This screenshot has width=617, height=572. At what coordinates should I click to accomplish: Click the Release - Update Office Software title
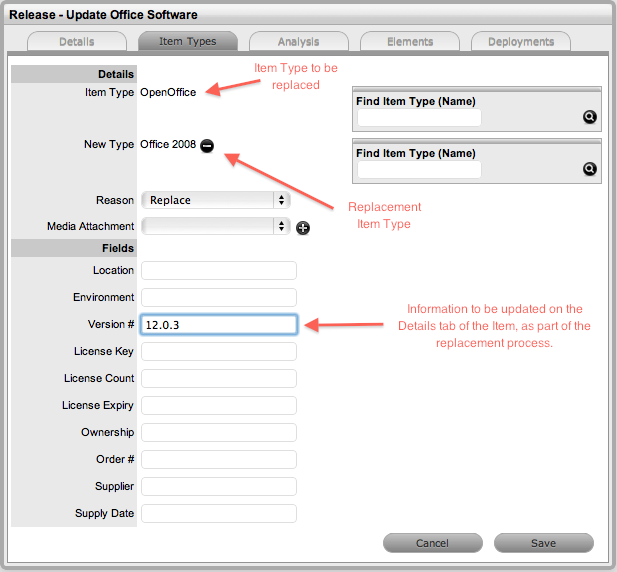[103, 15]
